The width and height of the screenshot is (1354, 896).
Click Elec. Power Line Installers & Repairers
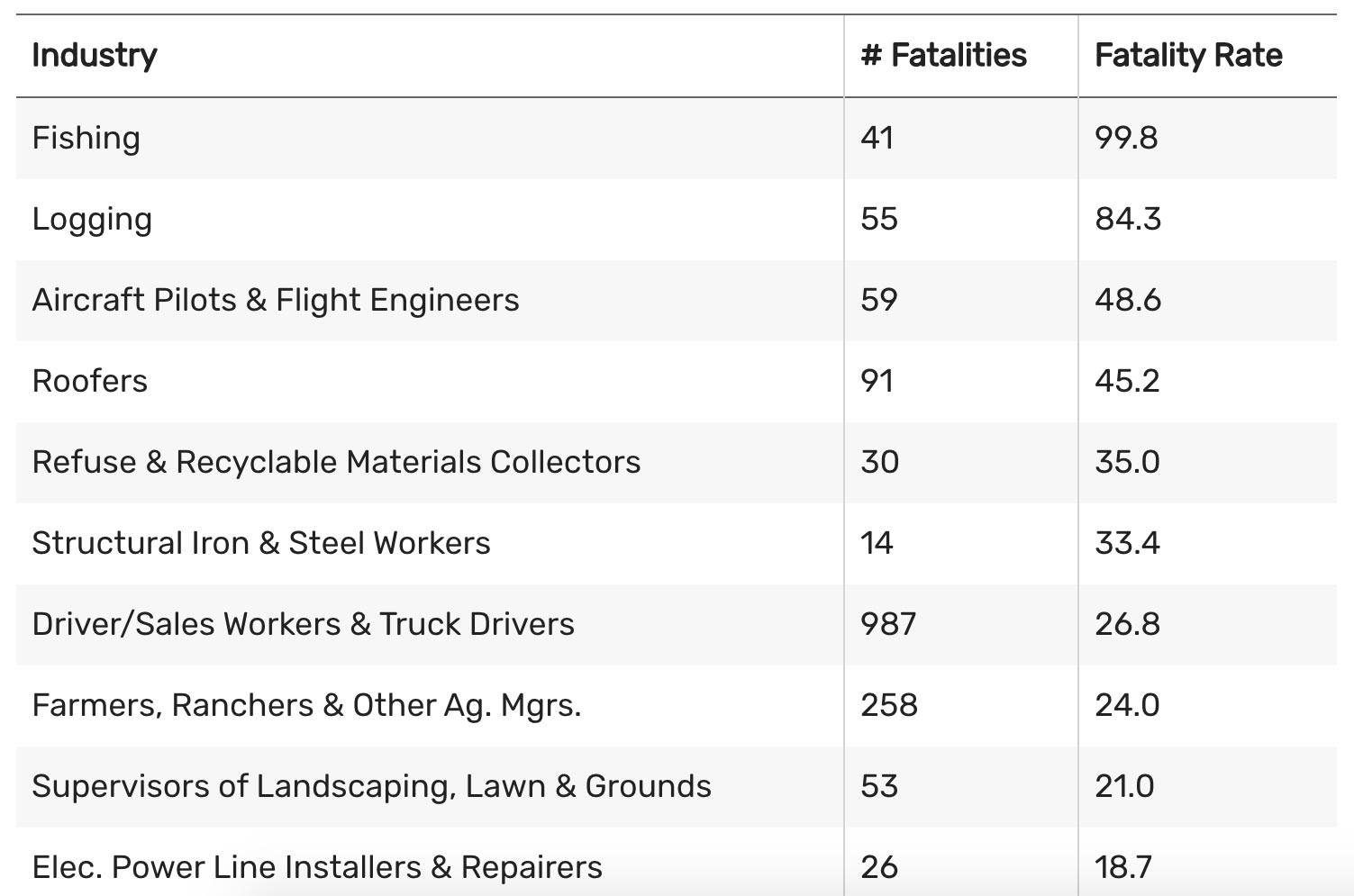pyautogui.click(x=317, y=867)
